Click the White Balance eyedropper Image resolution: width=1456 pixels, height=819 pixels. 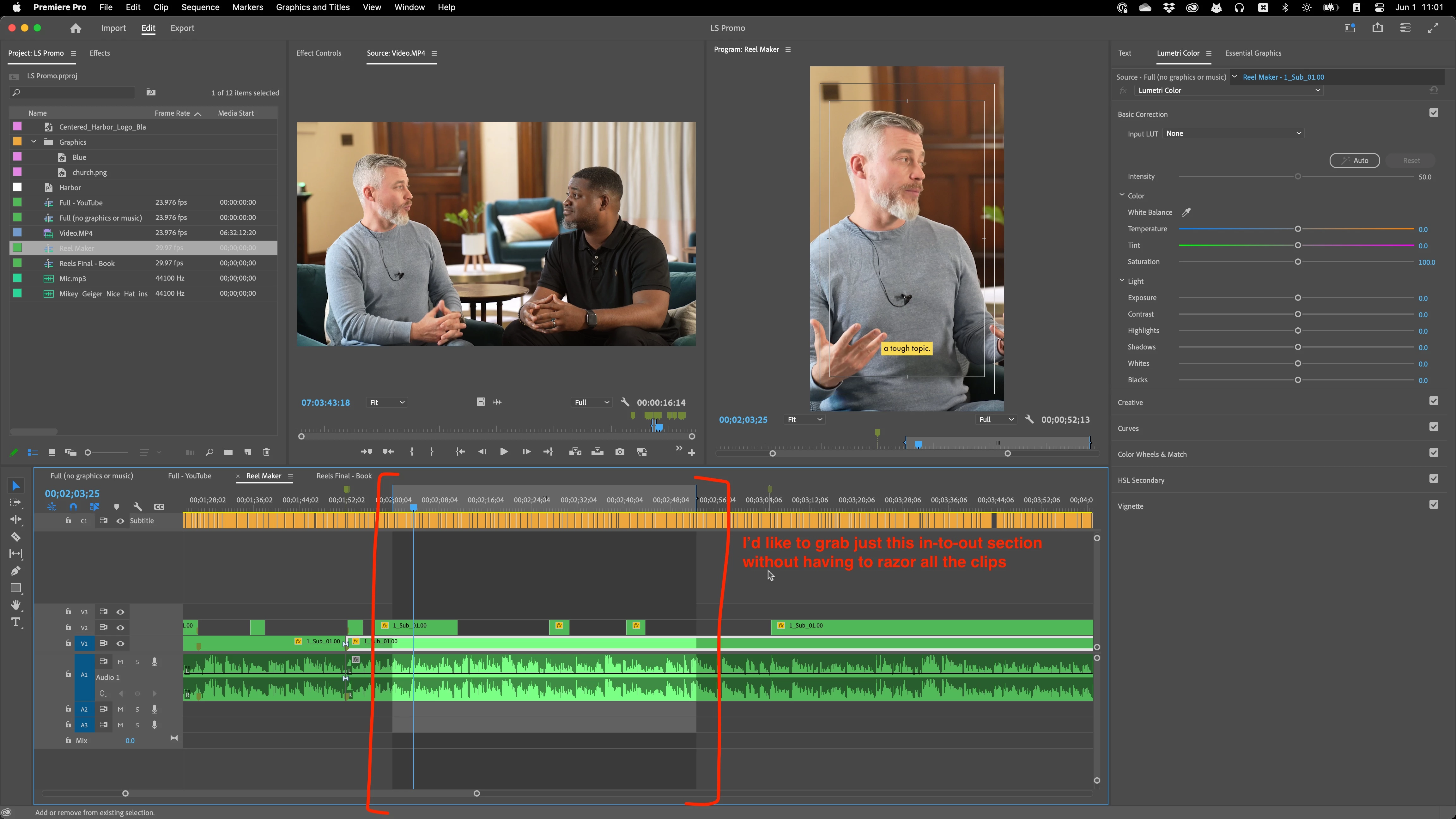(1186, 212)
